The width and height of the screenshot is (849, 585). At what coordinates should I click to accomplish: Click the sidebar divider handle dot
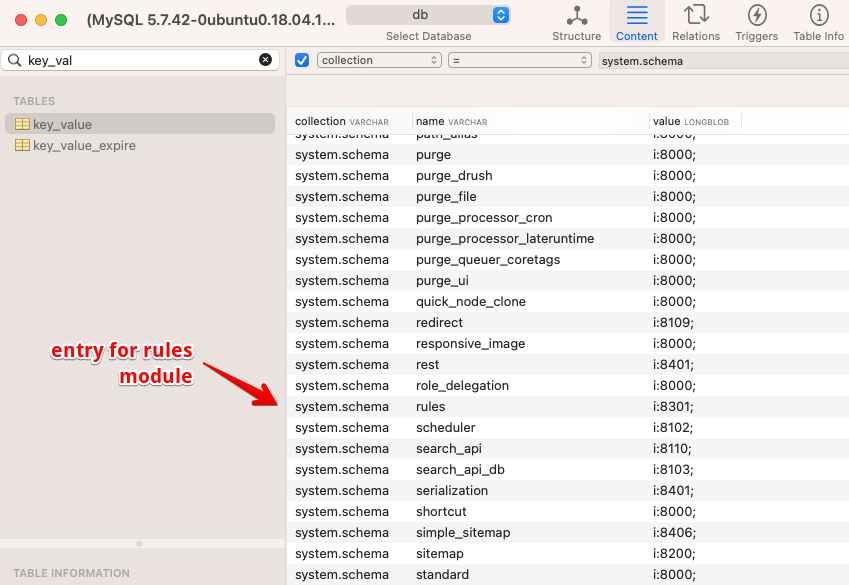pyautogui.click(x=140, y=544)
